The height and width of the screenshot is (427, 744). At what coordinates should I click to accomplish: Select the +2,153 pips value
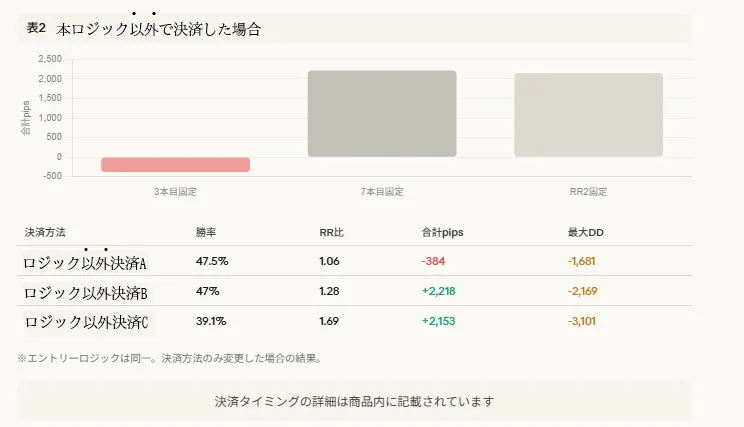[x=442, y=321]
